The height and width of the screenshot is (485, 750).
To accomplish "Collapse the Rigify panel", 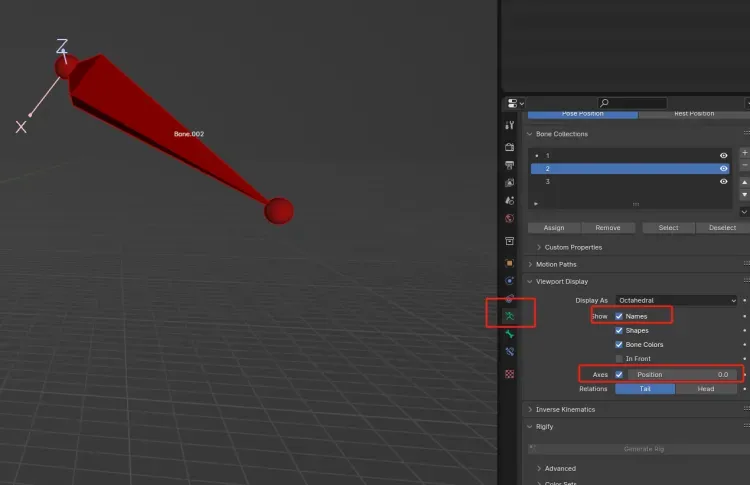I will click(529, 426).
